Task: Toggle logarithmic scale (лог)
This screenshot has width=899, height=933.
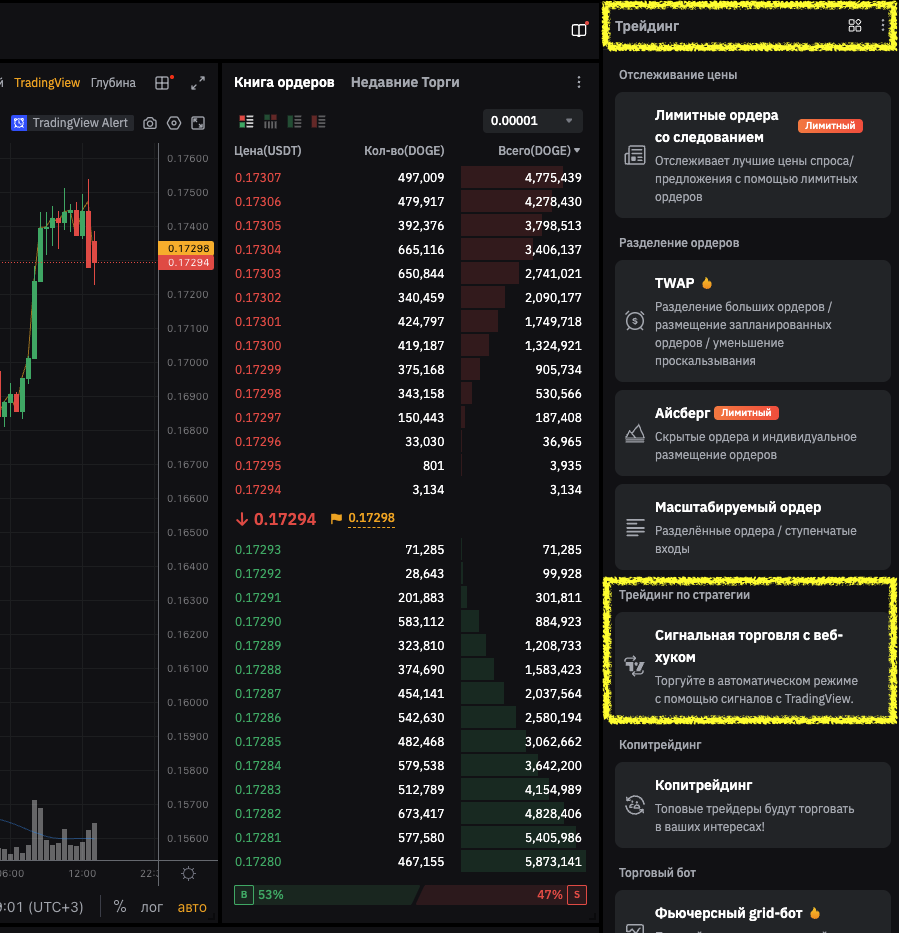Action: pyautogui.click(x=151, y=907)
